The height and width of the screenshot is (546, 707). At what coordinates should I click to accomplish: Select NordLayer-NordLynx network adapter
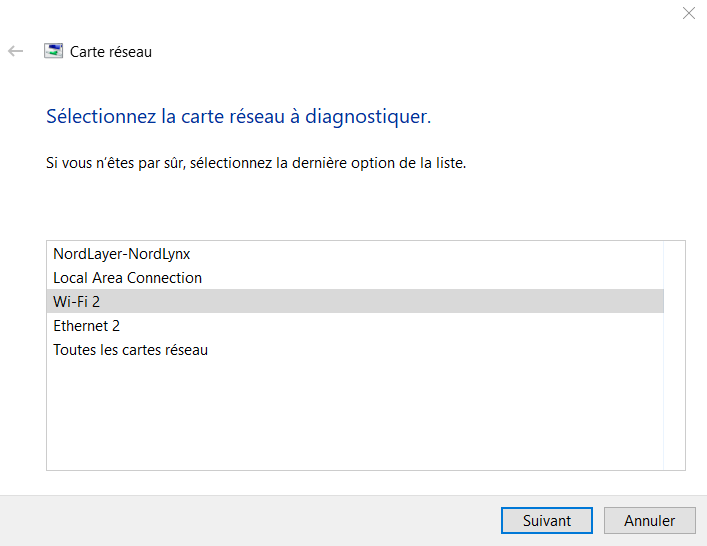click(121, 254)
